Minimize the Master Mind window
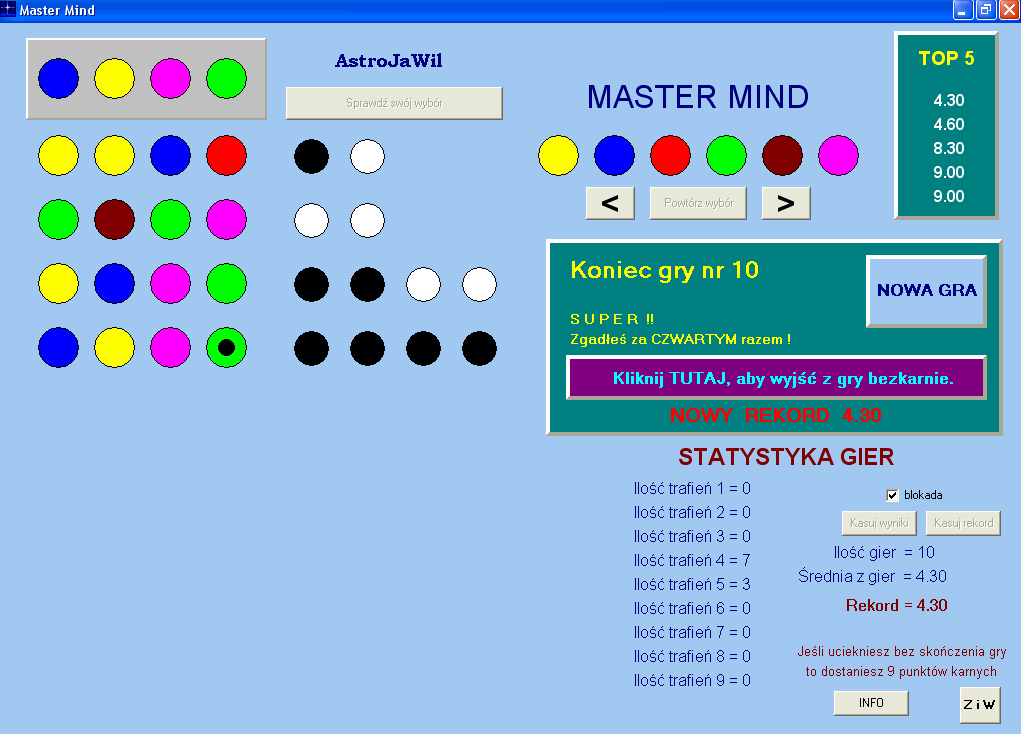Screen dimensions: 1021x734 [x=963, y=10]
